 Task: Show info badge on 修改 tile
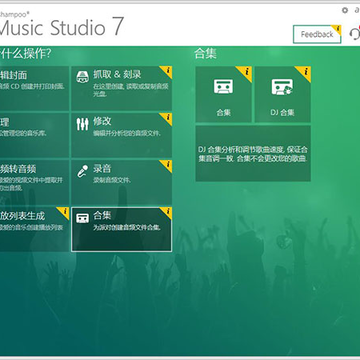click(167, 118)
